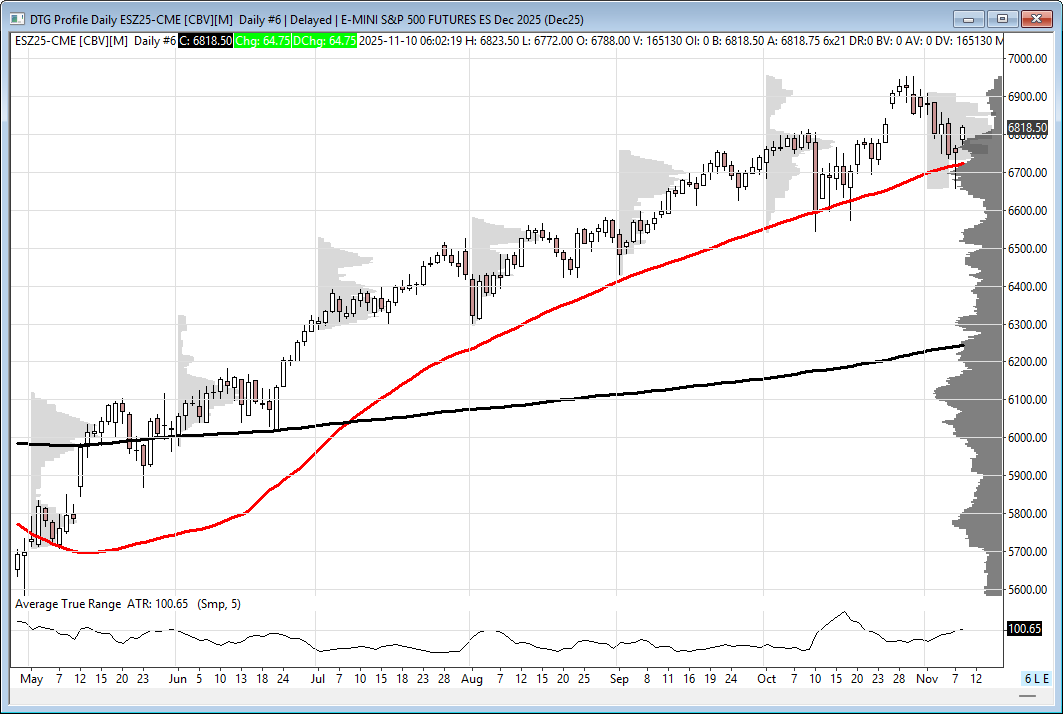Image resolution: width=1063 pixels, height=714 pixels.
Task: Minimize the DTG Profile chart window
Action: [x=968, y=19]
